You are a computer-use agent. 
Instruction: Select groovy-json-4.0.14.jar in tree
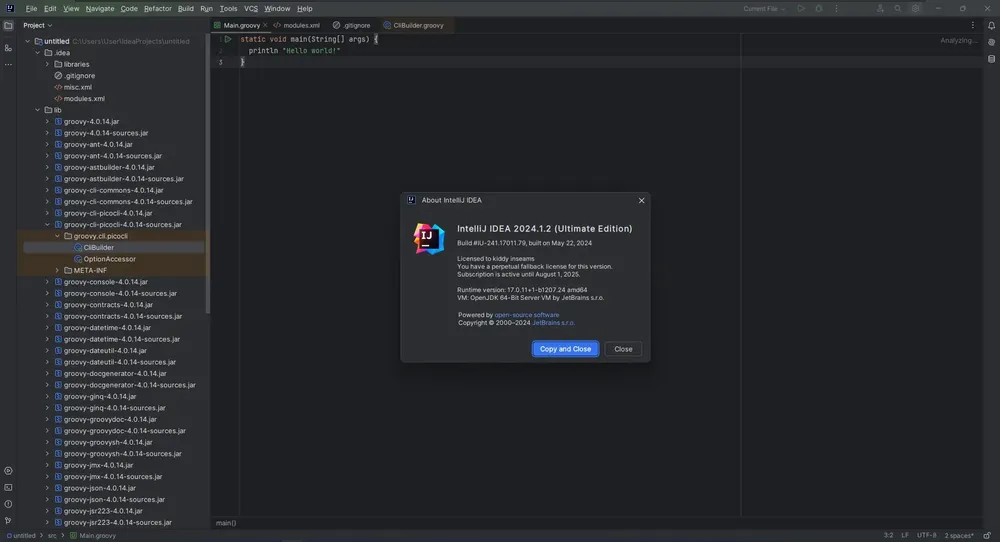(99, 488)
